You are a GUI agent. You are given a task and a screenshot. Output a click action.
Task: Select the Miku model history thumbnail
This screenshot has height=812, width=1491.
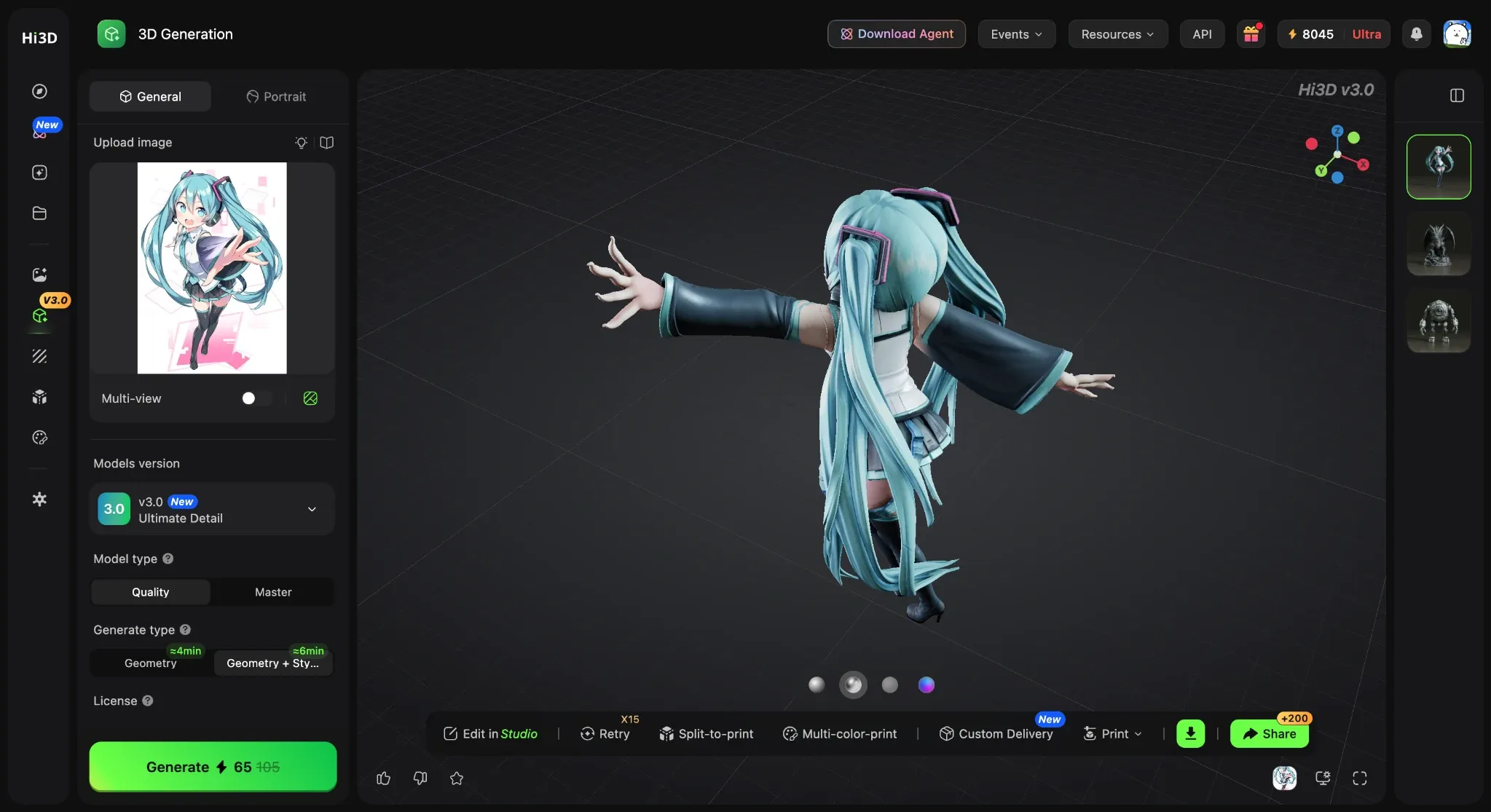[1439, 167]
